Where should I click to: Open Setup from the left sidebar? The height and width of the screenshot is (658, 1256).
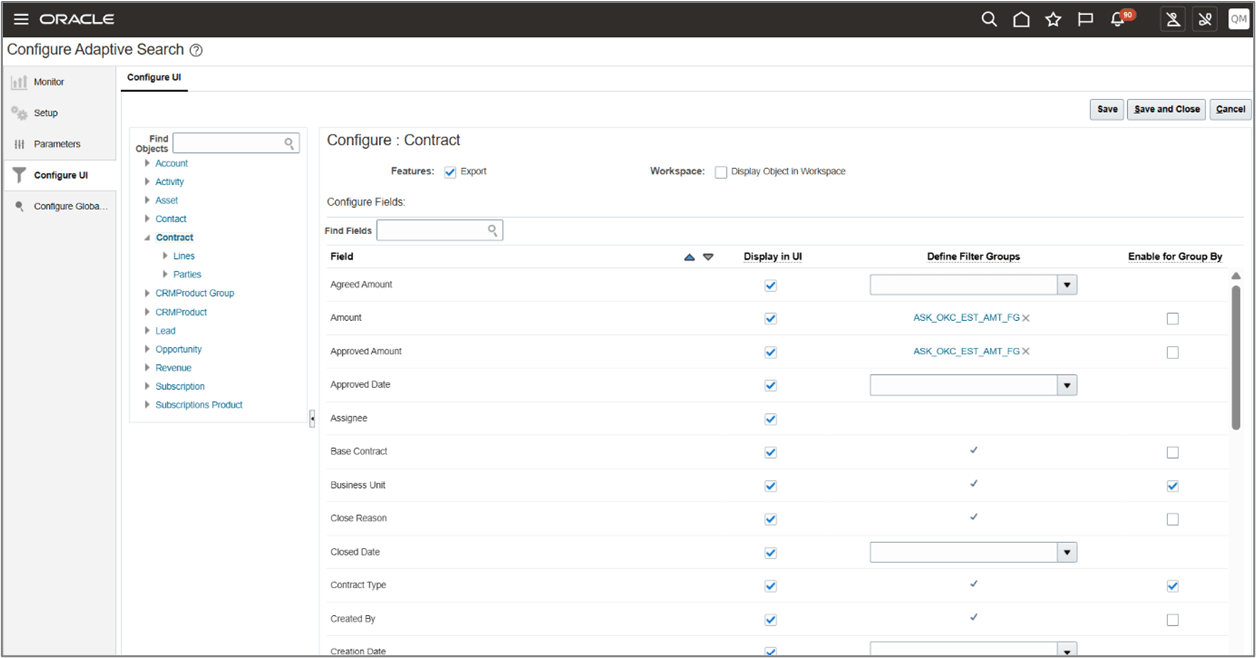pos(40,112)
